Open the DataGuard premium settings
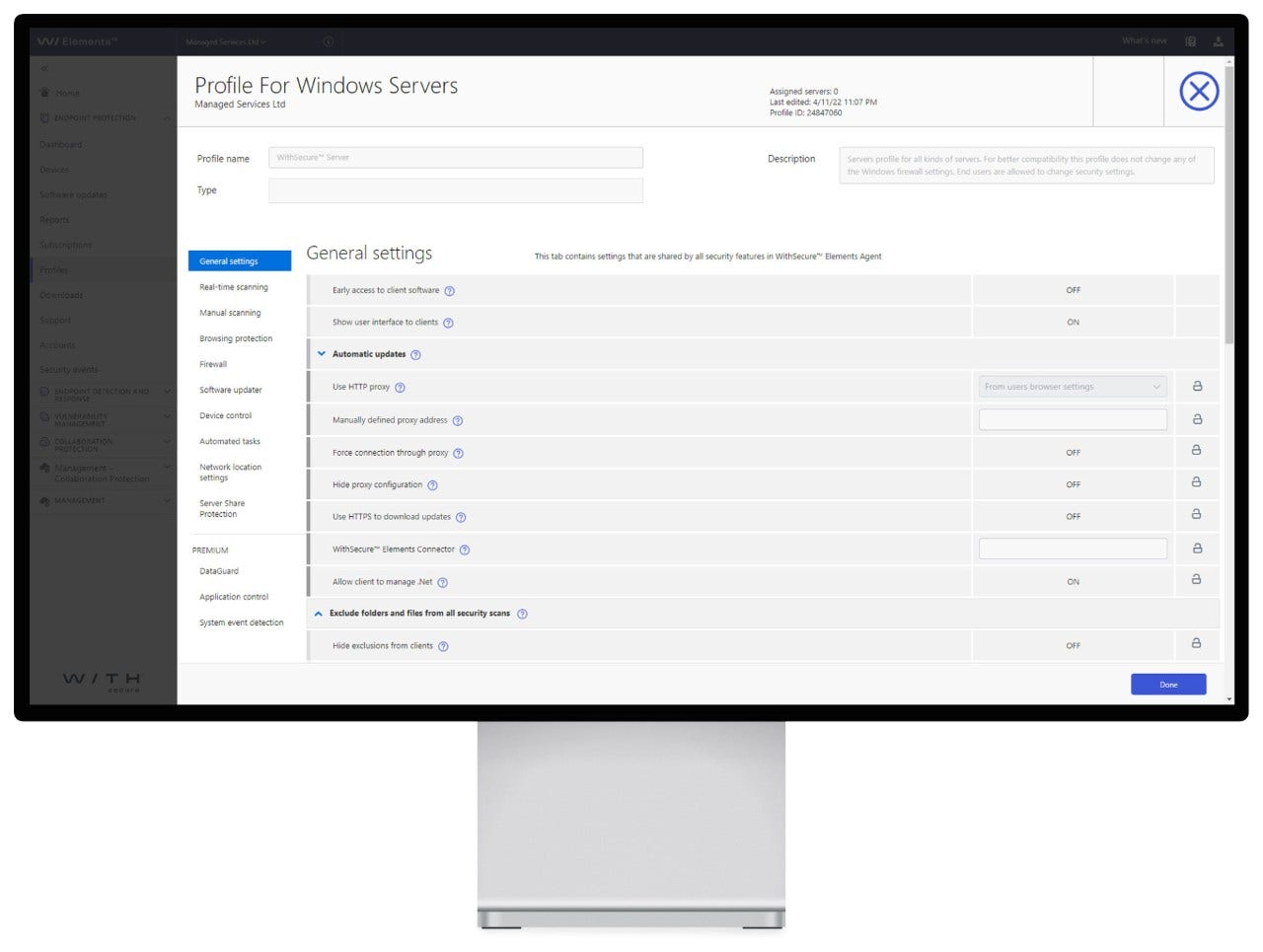 [x=218, y=570]
